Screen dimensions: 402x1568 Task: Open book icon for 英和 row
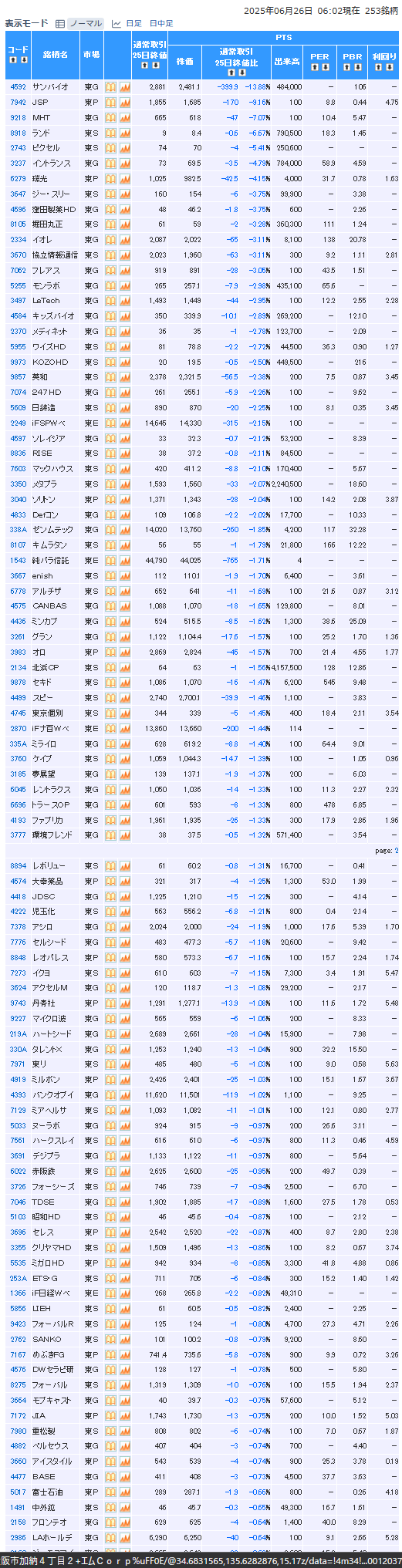point(110,376)
